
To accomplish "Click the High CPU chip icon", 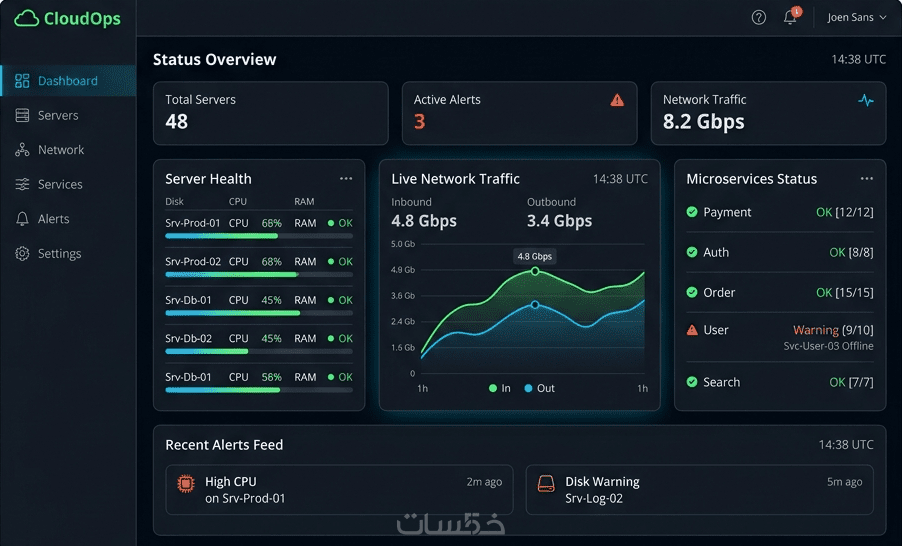I will [186, 483].
